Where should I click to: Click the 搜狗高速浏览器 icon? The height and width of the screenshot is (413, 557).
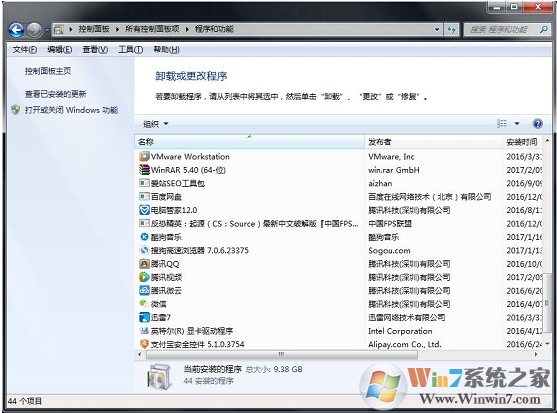coord(144,250)
